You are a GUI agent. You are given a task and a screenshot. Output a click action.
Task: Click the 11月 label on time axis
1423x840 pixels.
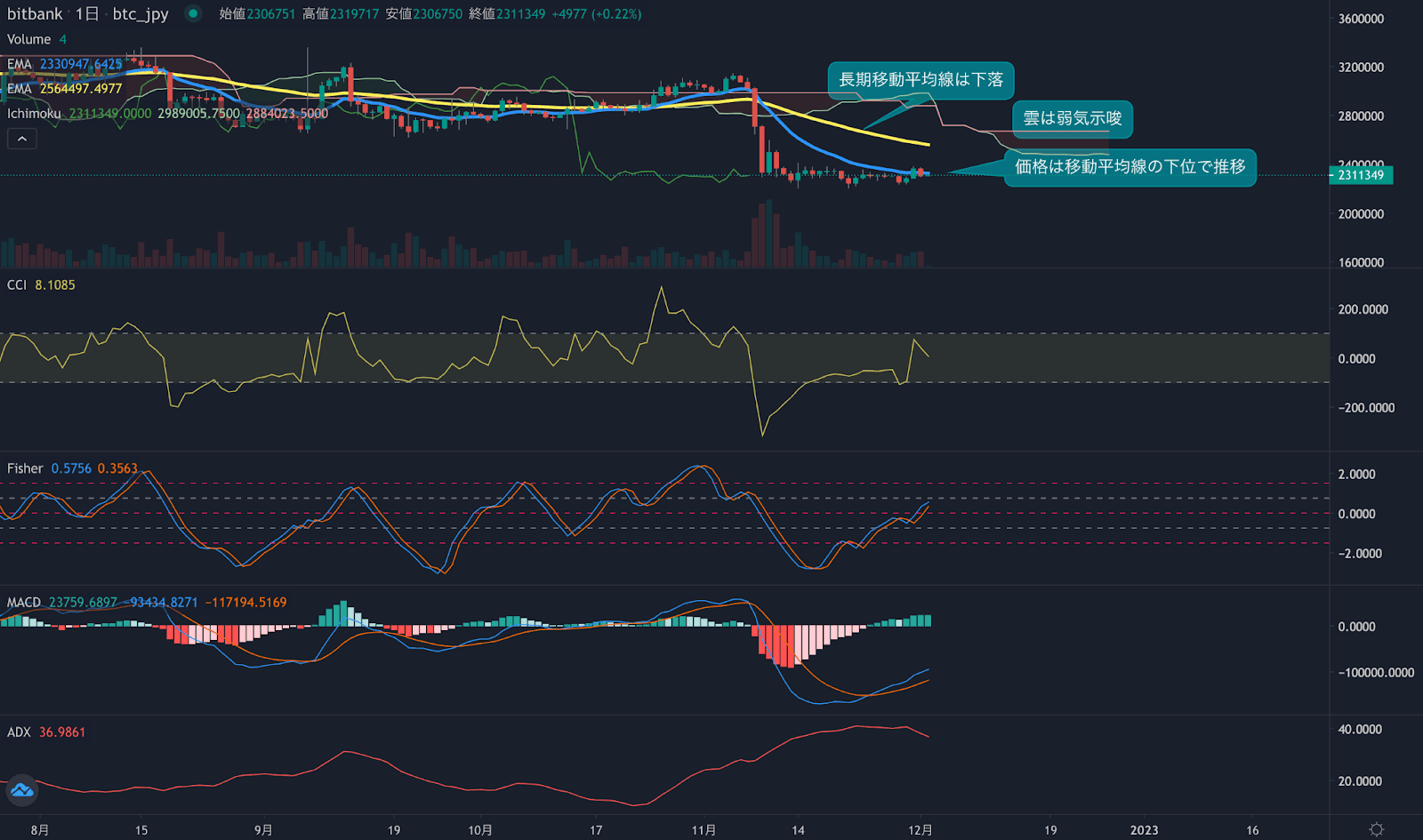pos(703,830)
